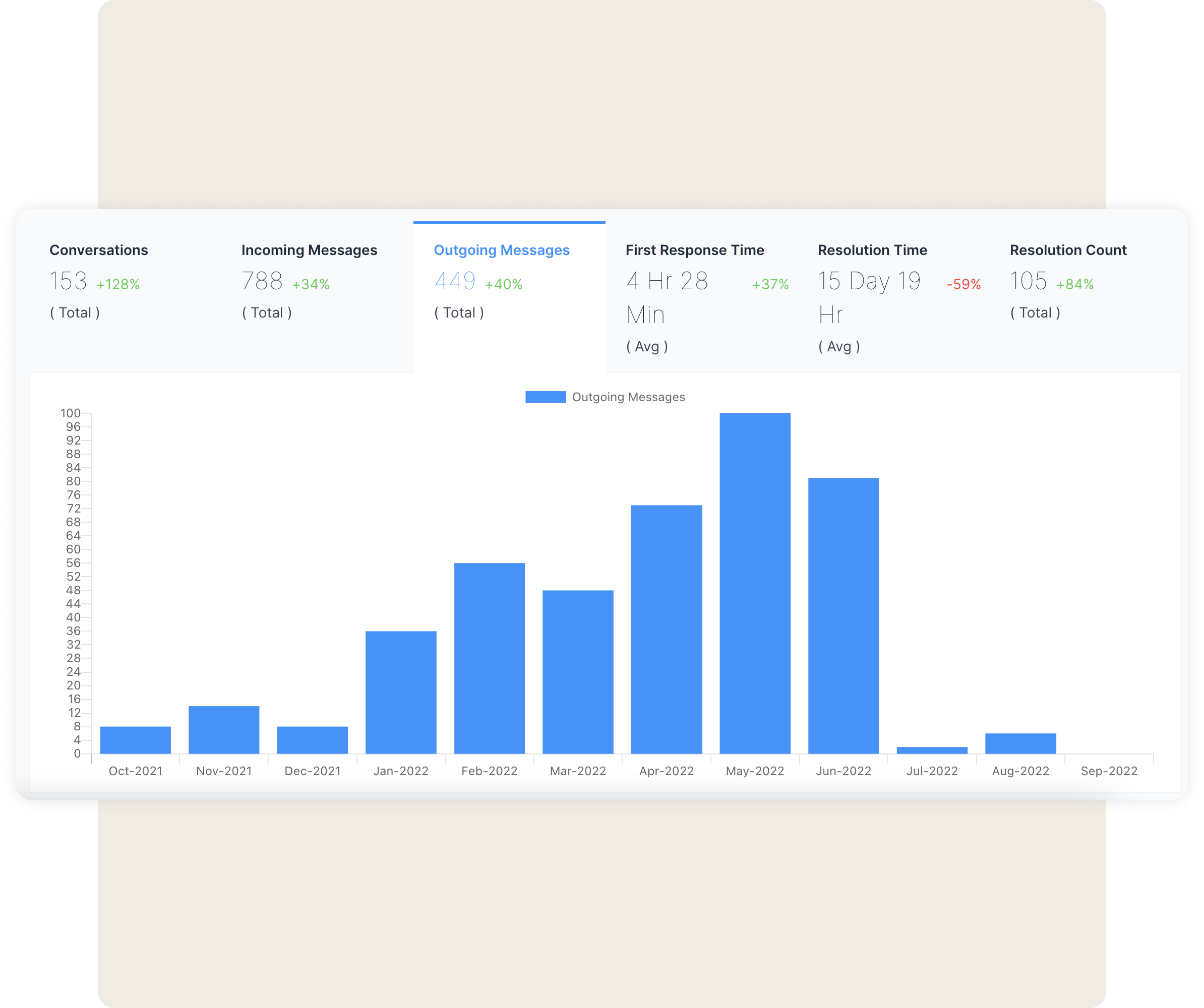The image size is (1204, 1008).
Task: Click the Jun-2022 bar
Action: [x=843, y=616]
